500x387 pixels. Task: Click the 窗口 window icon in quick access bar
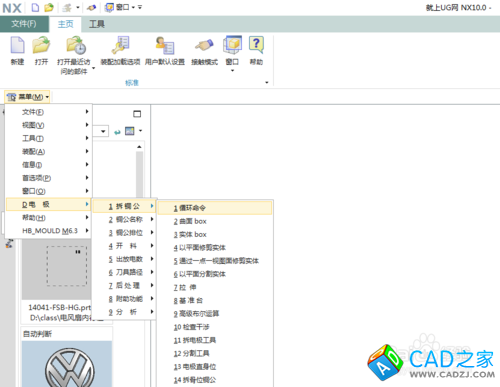(109, 7)
